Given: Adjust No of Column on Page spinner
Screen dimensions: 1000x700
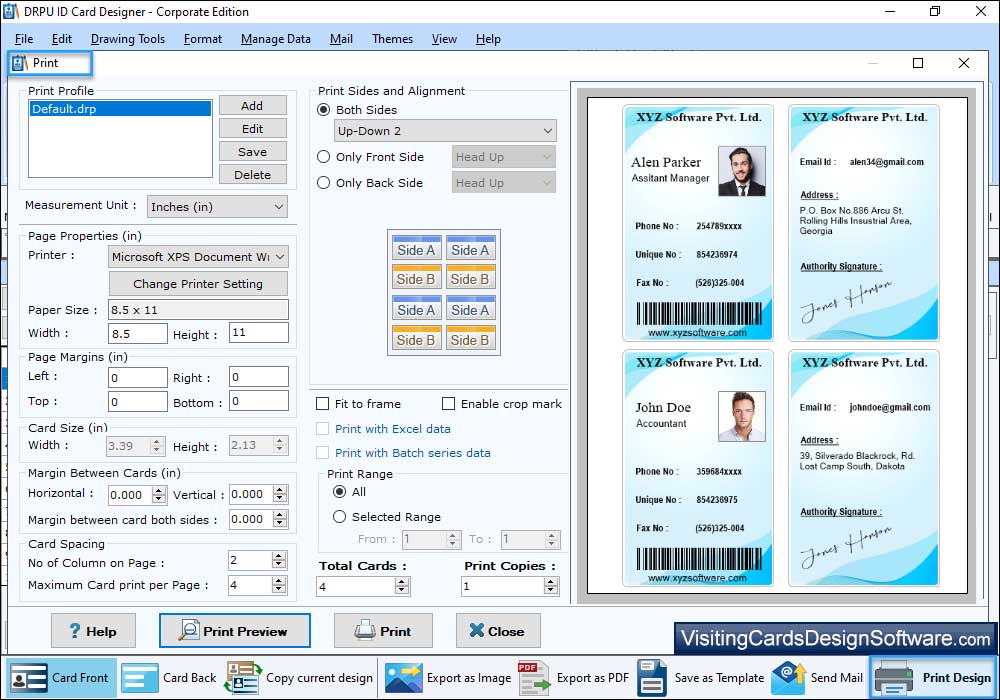Looking at the screenshot, I should 279,560.
